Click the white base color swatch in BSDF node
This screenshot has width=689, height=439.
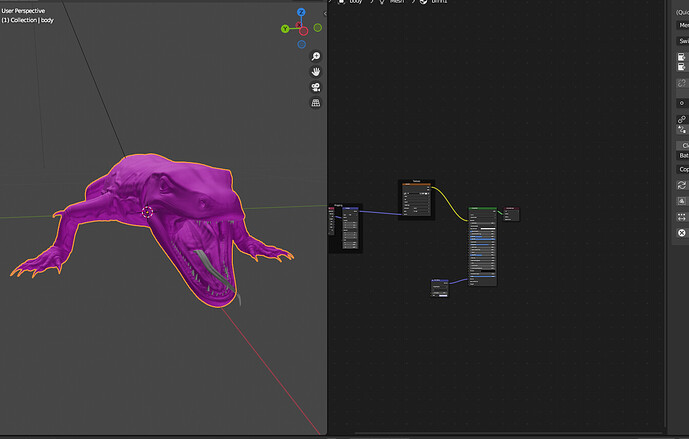coord(487,229)
